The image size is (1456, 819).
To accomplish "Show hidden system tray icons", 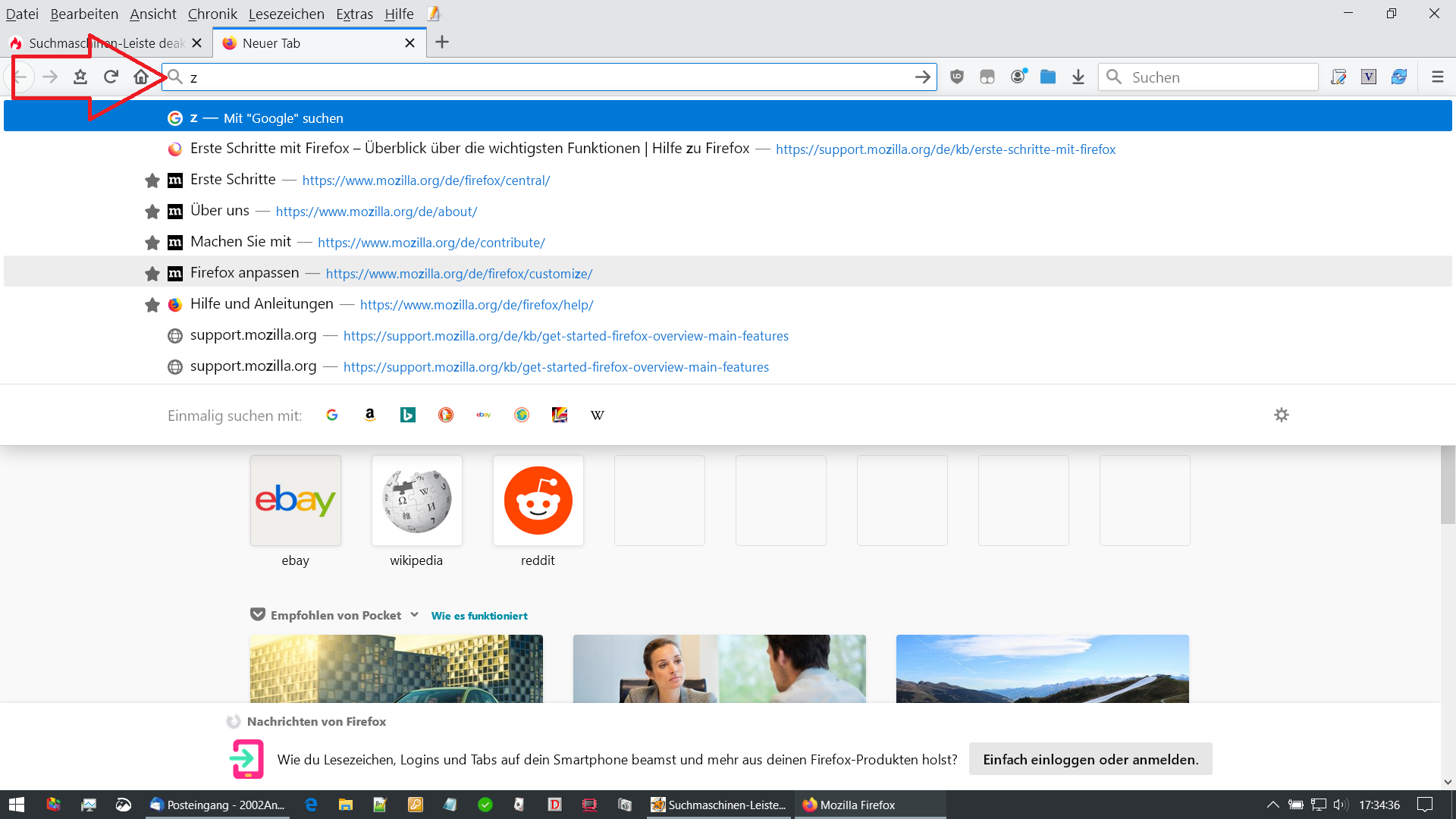I will [x=1272, y=805].
